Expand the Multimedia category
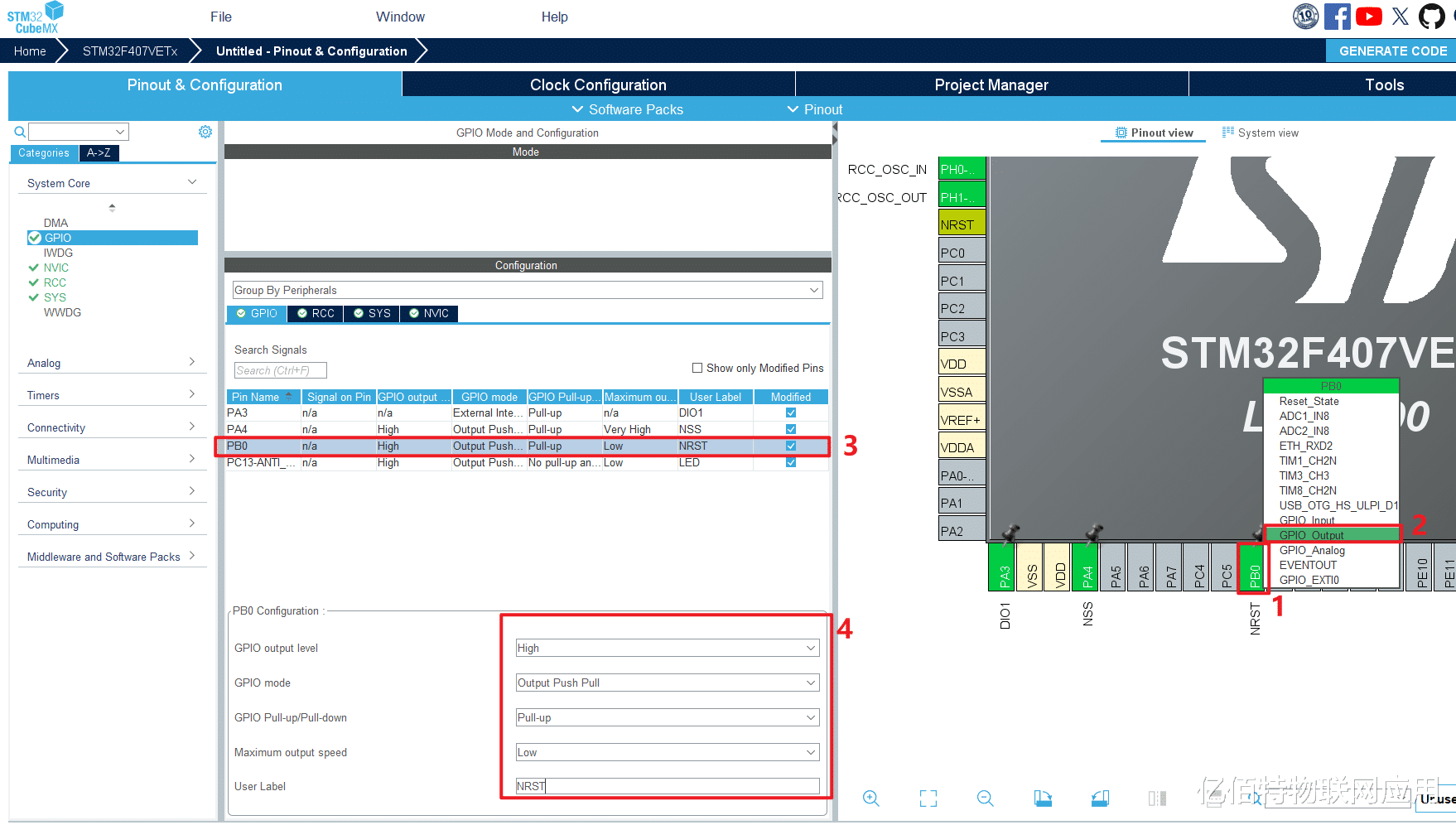 111,460
